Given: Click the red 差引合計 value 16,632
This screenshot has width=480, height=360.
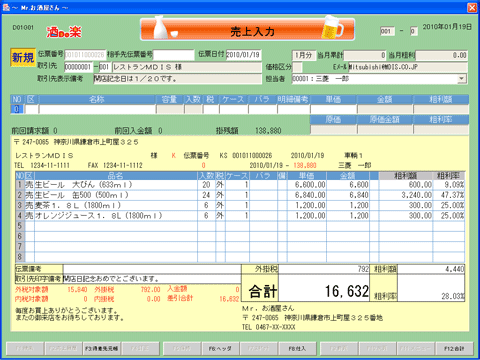Looking at the screenshot, I should coord(229,299).
